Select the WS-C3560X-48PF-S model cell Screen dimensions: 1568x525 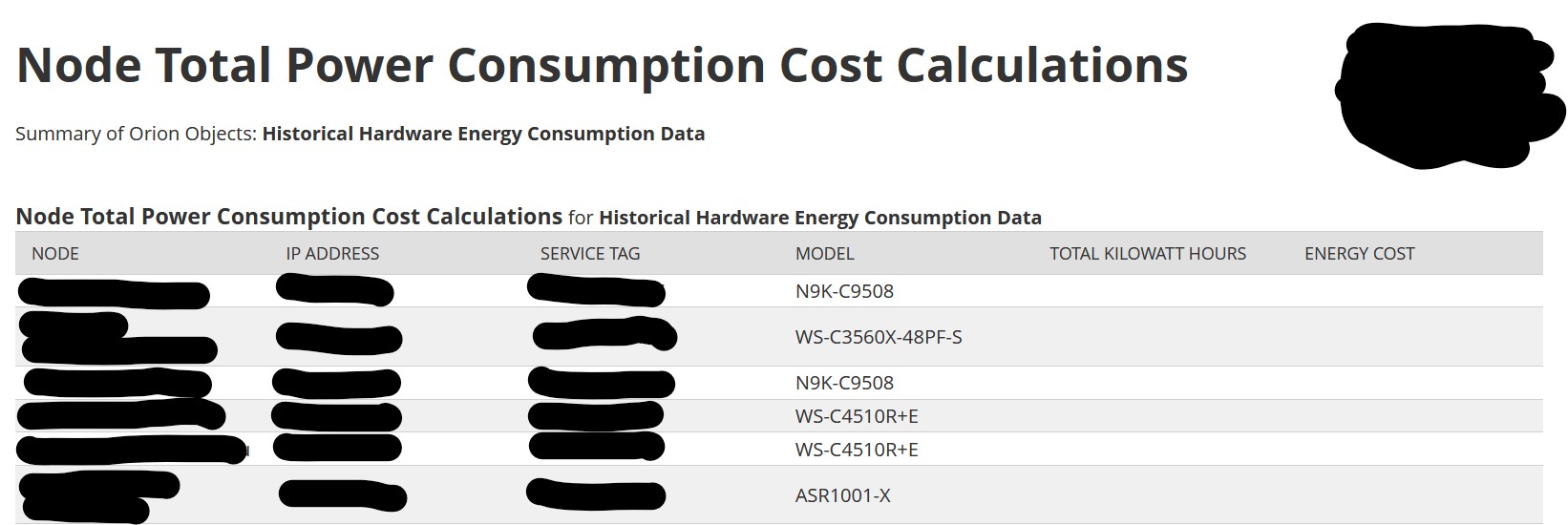pyautogui.click(x=879, y=337)
